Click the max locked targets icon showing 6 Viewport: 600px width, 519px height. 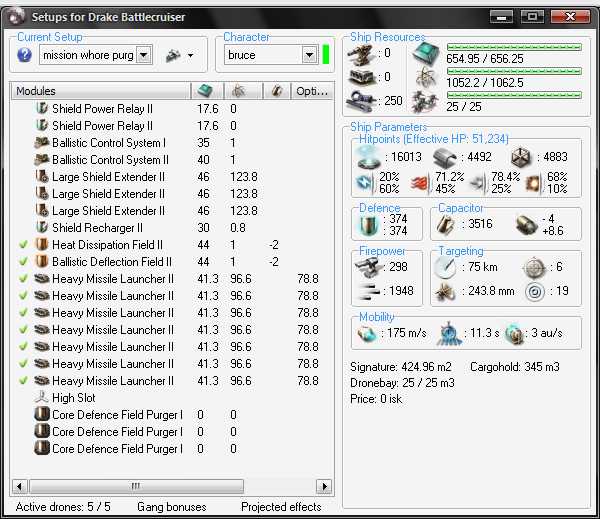pos(534,267)
